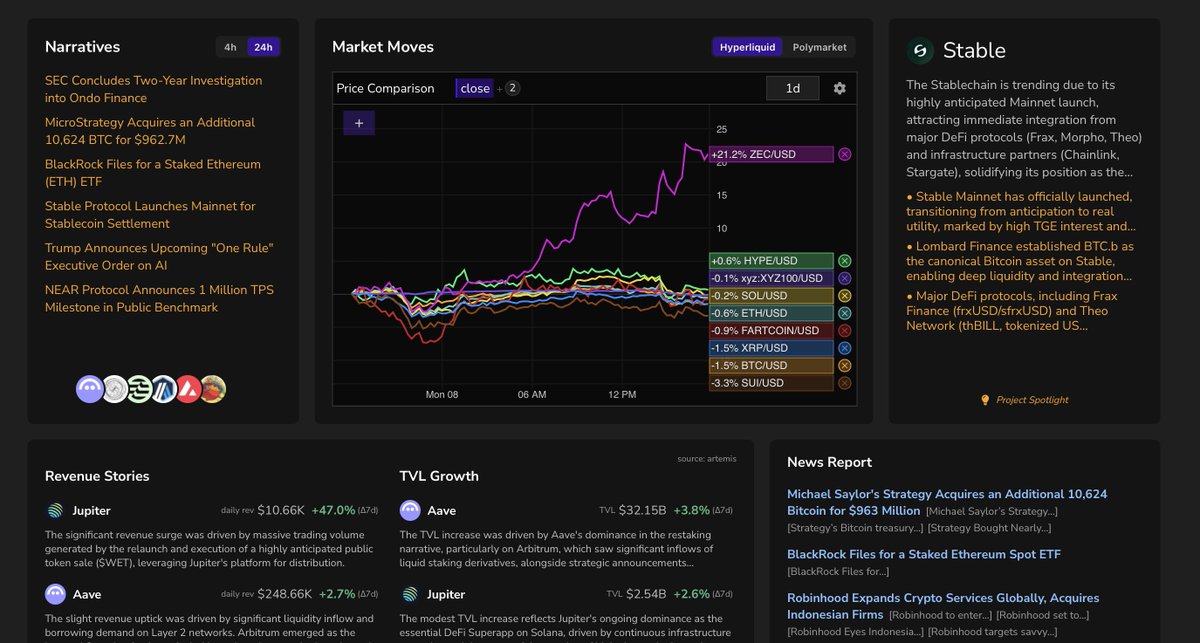Remove HYPE/USD series with its X icon
The image size is (1200, 643).
[845, 261]
